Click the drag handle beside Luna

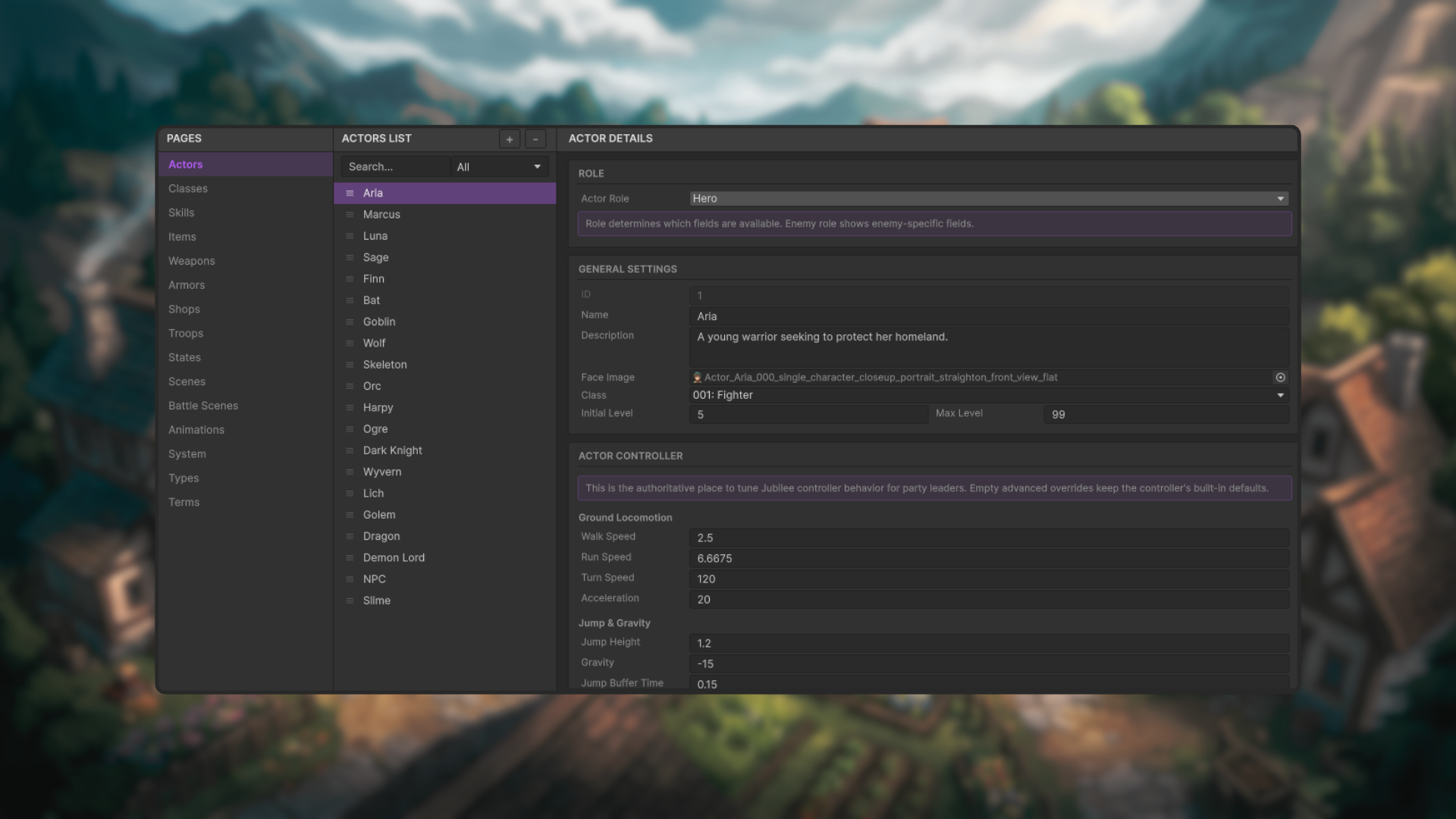tap(350, 236)
